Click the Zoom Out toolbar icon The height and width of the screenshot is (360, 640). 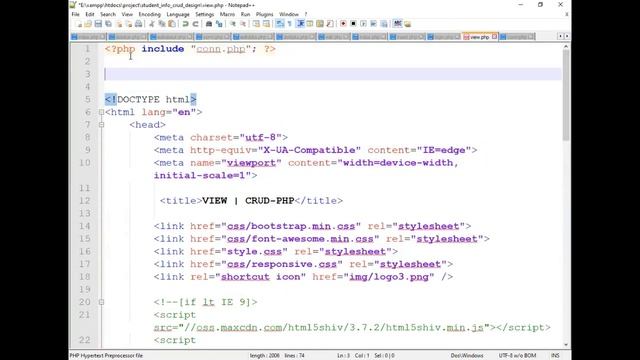[244, 24]
